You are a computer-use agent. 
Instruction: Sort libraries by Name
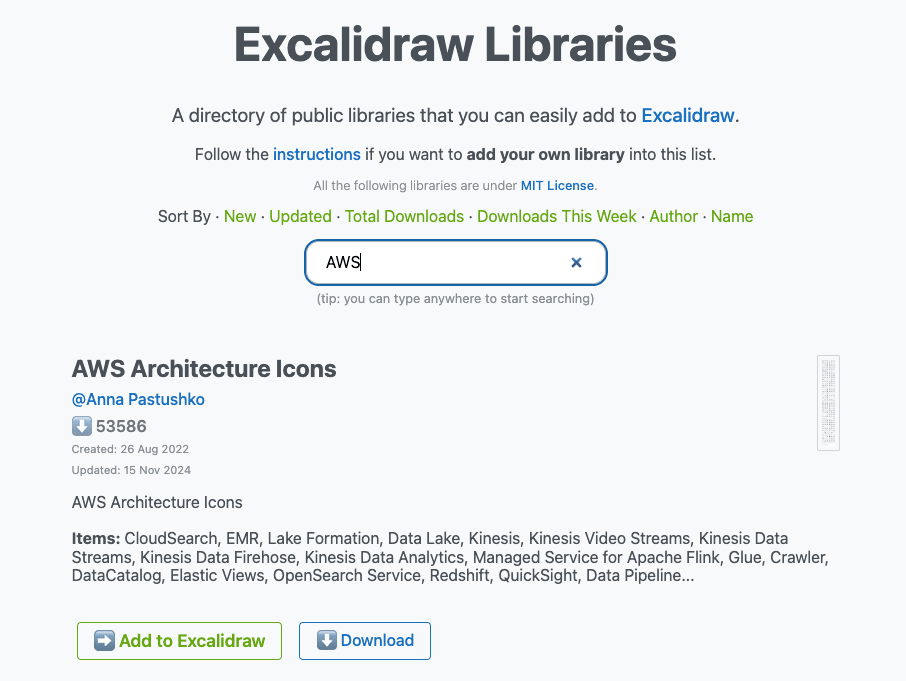point(732,216)
